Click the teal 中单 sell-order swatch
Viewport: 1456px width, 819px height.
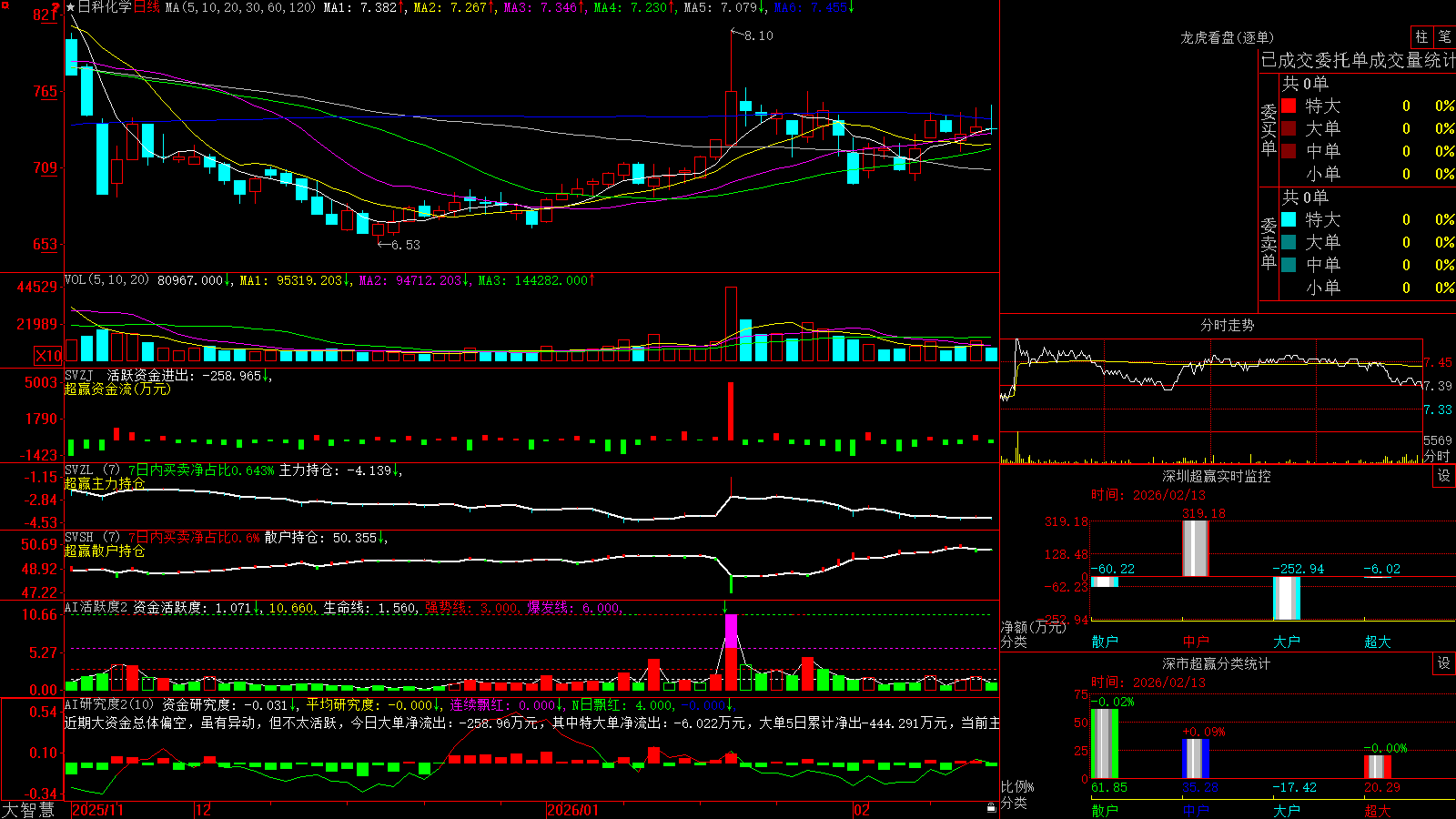tap(1289, 265)
